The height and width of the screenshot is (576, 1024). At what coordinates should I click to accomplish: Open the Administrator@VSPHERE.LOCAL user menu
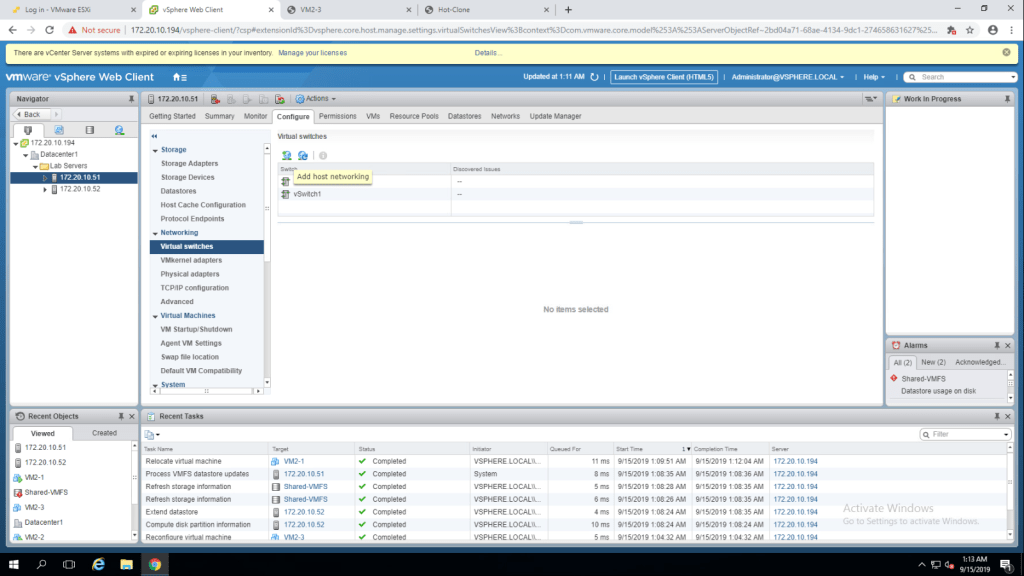pyautogui.click(x=787, y=77)
